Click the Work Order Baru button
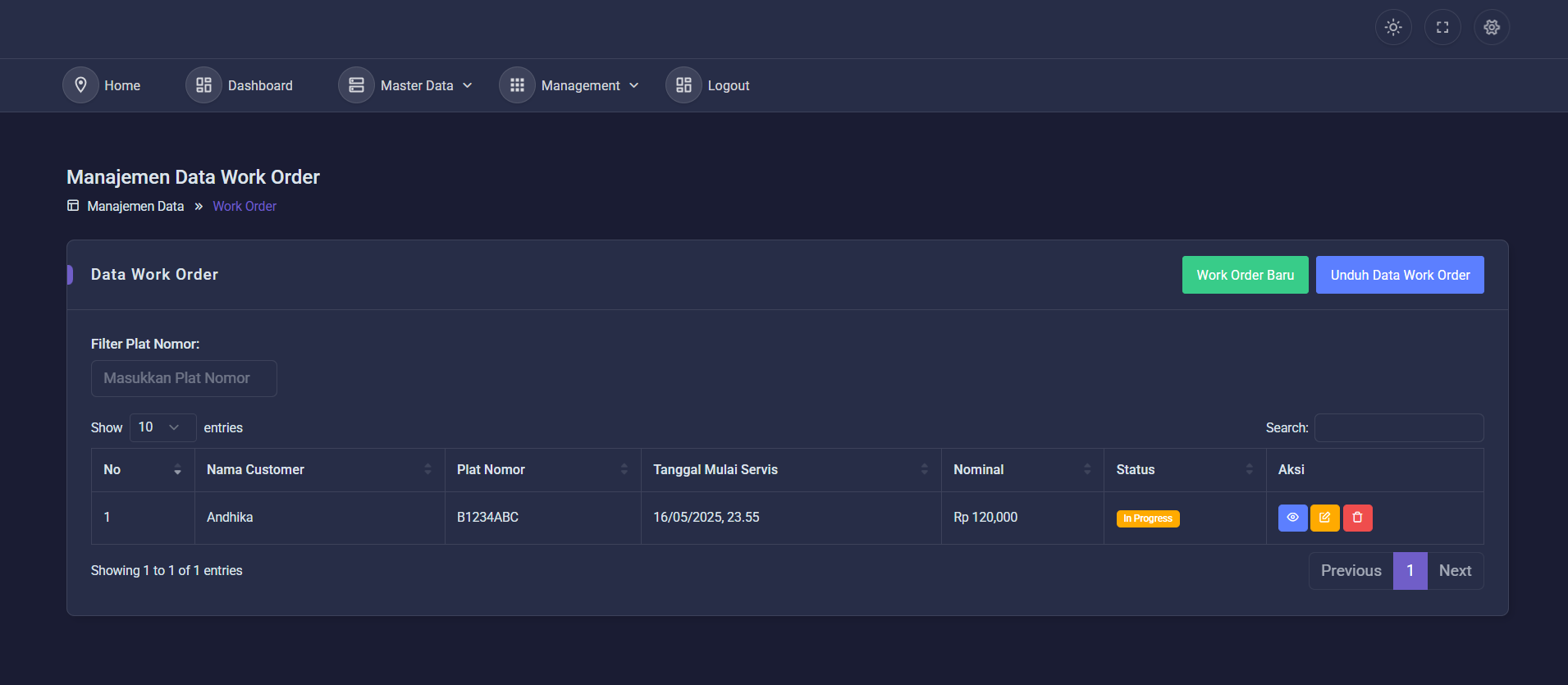This screenshot has height=685, width=1568. pos(1244,275)
